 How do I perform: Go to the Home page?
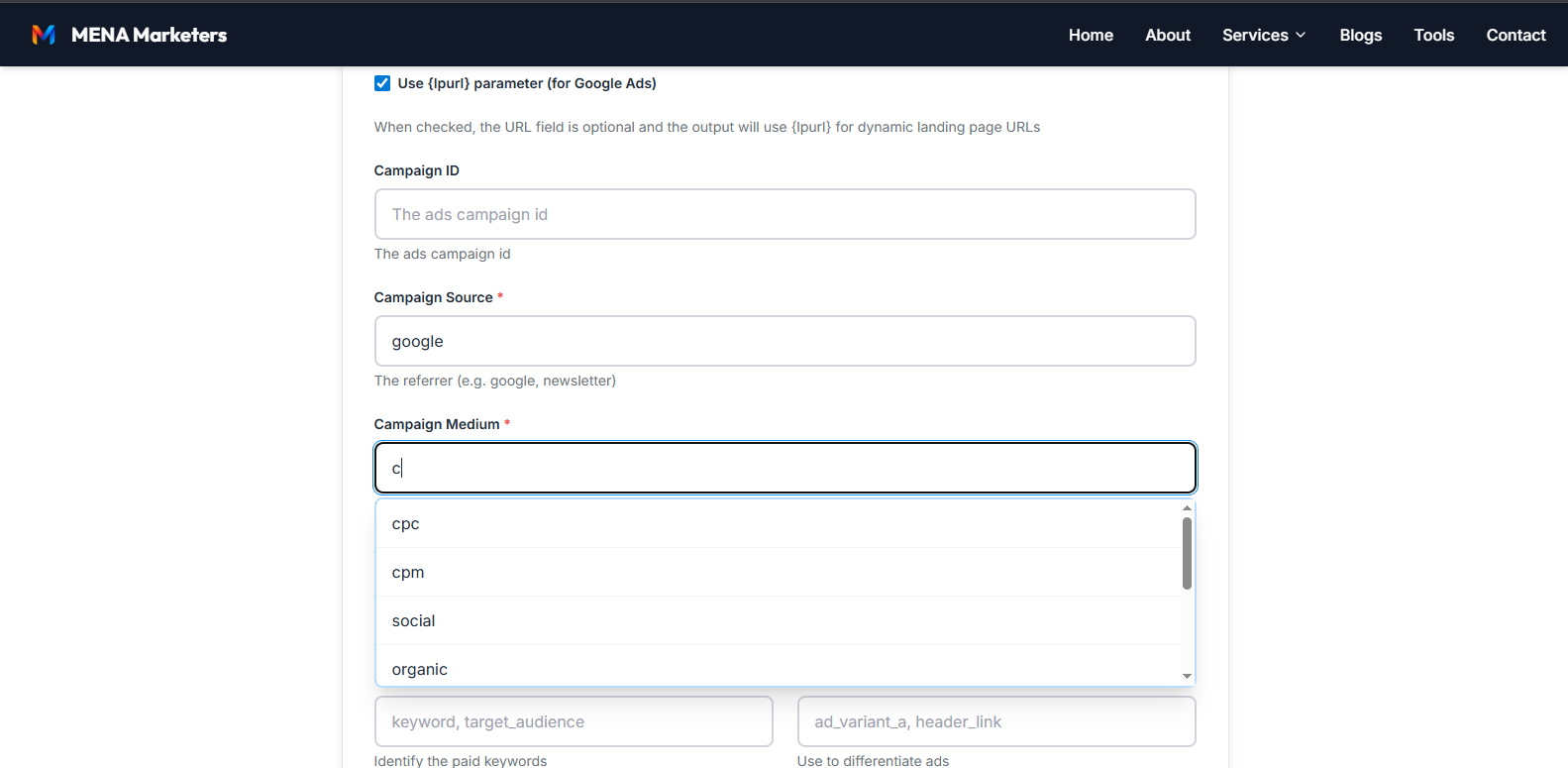1091,35
